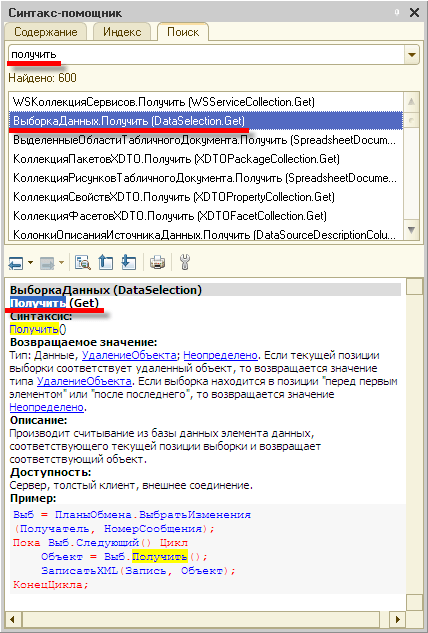Open first УдалениеОбъекта link after Данные

(129, 355)
